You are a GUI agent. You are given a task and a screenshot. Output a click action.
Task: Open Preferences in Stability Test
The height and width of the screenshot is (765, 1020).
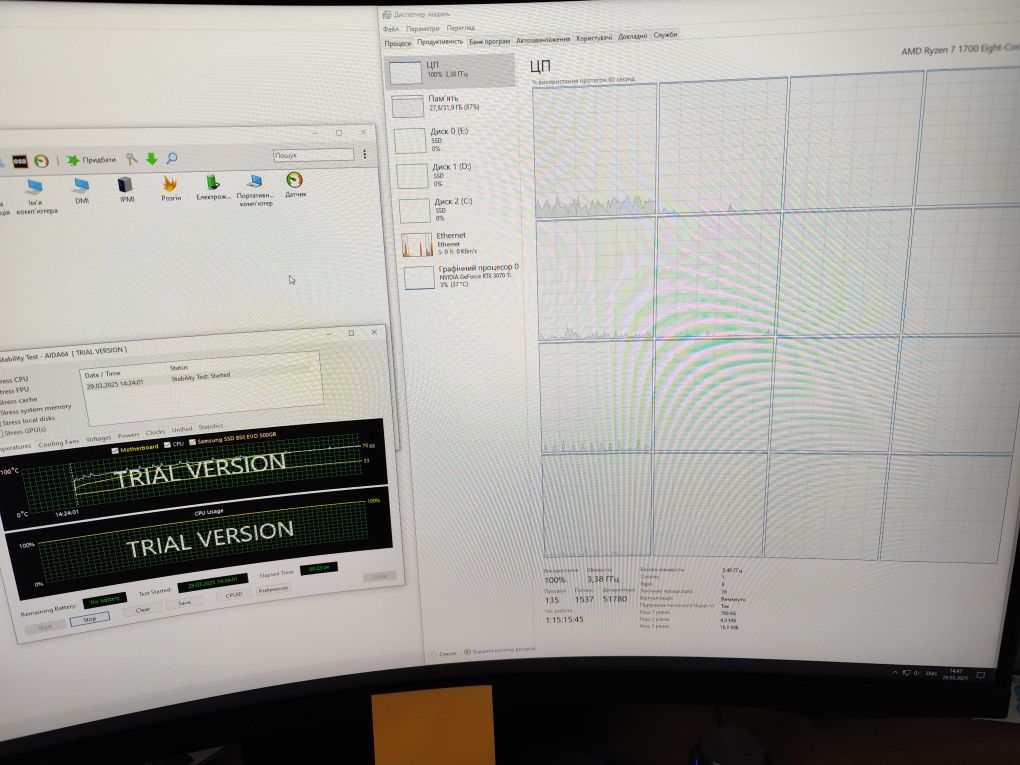tap(273, 589)
